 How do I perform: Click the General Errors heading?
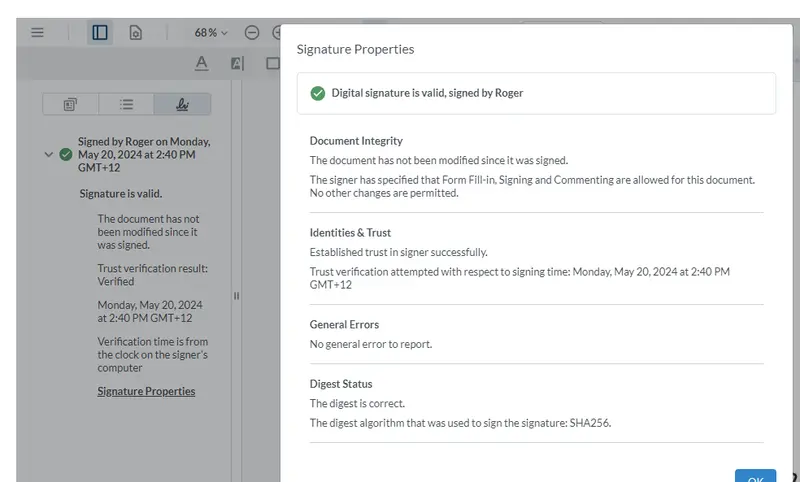pos(344,324)
